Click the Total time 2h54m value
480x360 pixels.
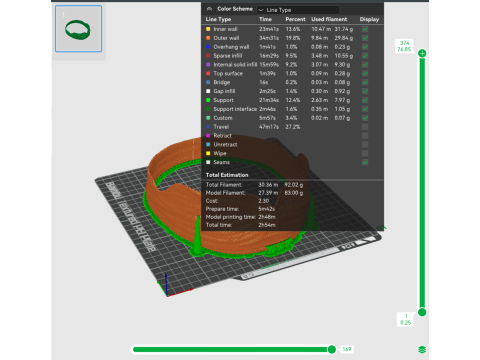point(267,225)
